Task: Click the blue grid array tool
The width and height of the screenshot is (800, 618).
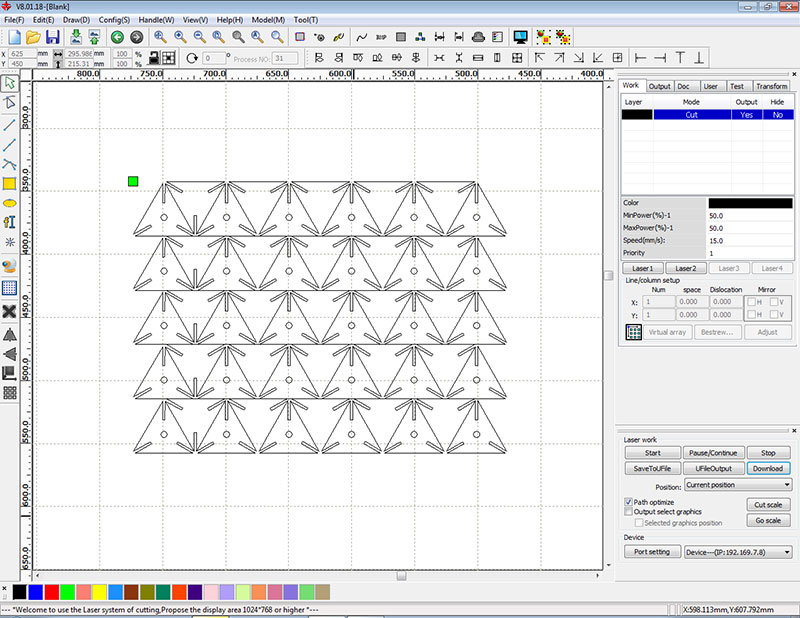Action: point(10,288)
